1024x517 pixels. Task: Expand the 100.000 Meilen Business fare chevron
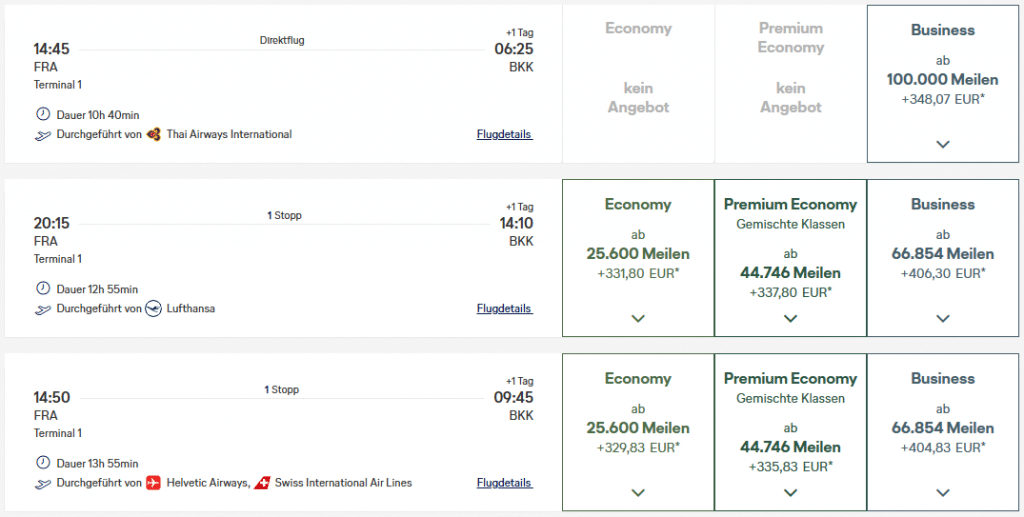coord(942,144)
